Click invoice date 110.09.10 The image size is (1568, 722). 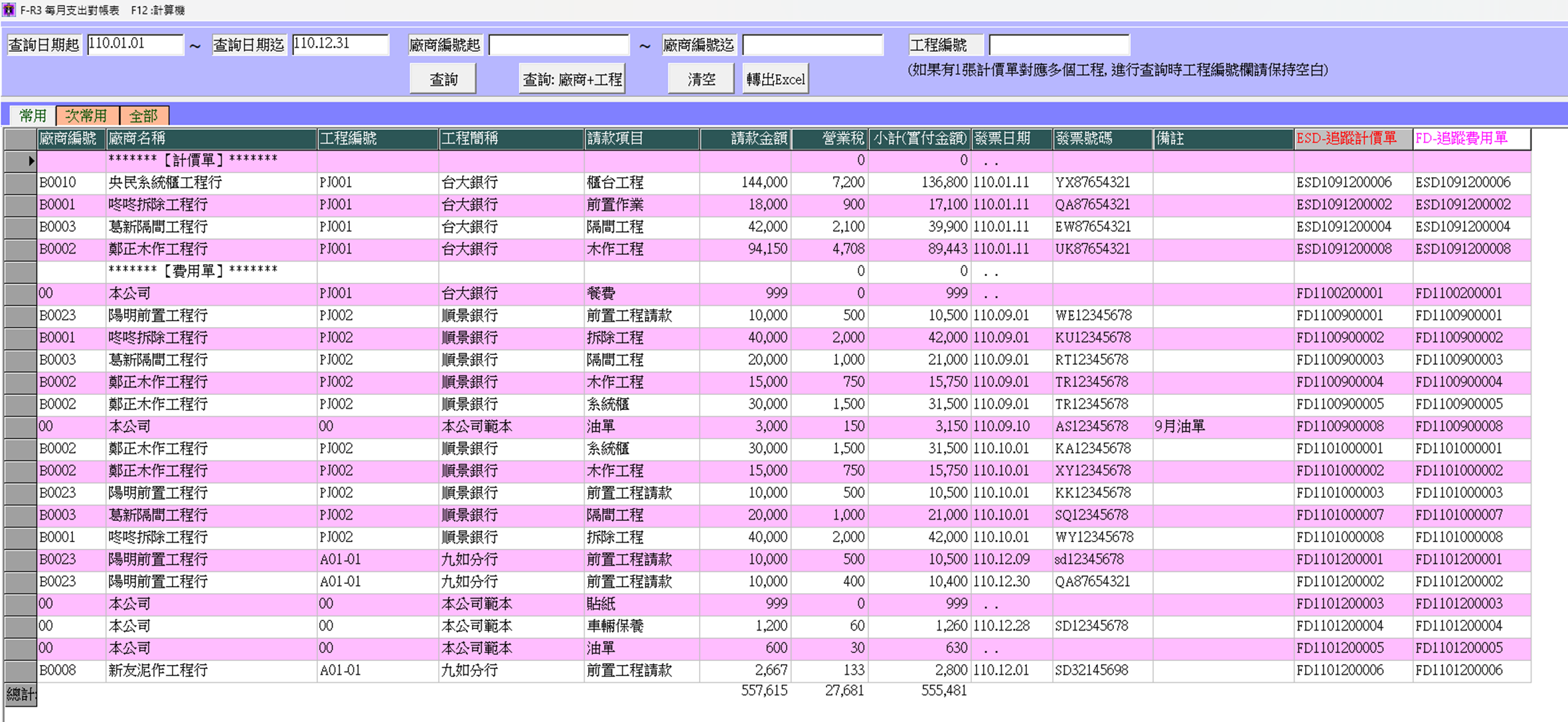(x=1012, y=426)
